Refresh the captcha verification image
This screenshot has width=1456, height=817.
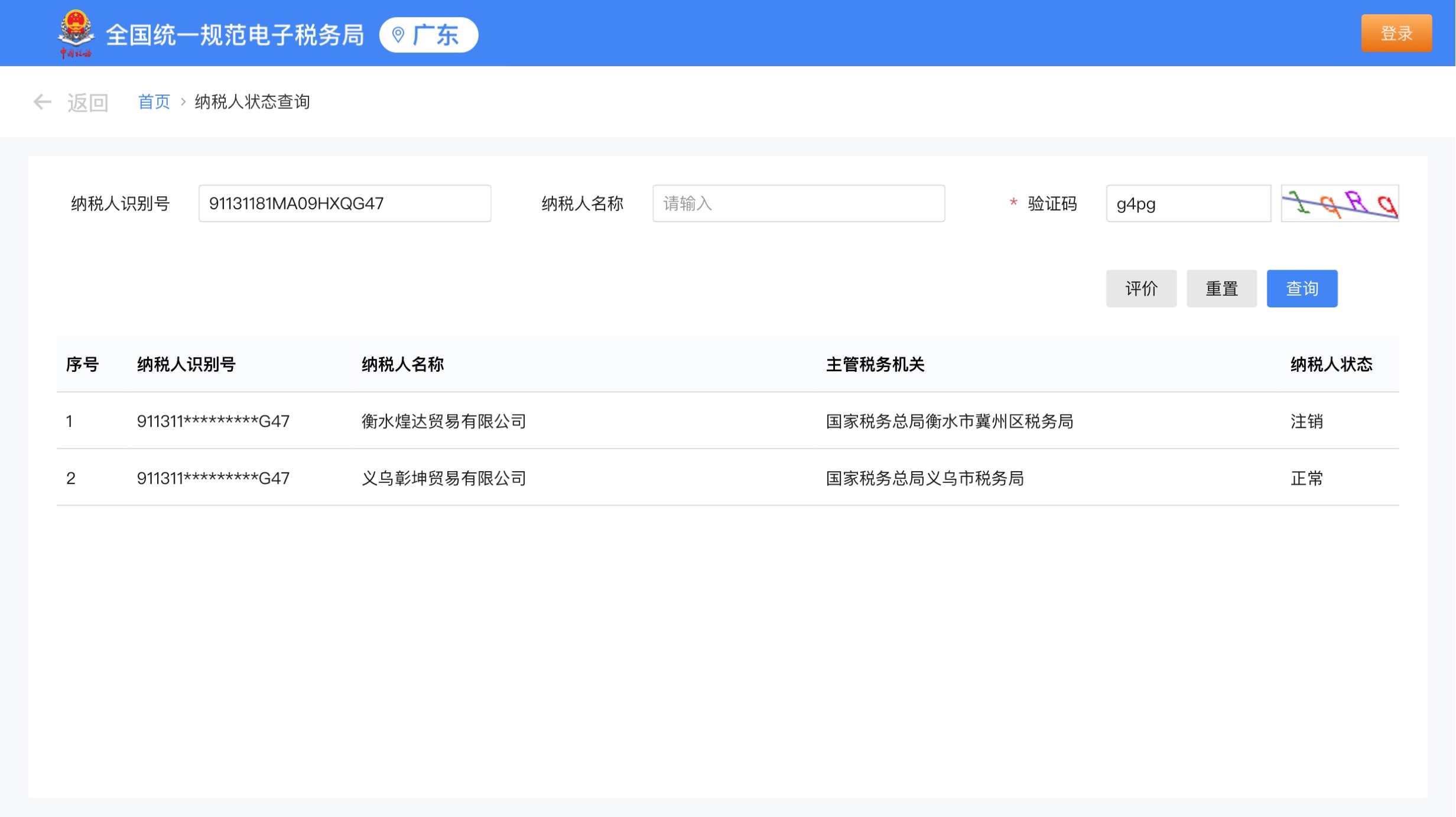1340,203
